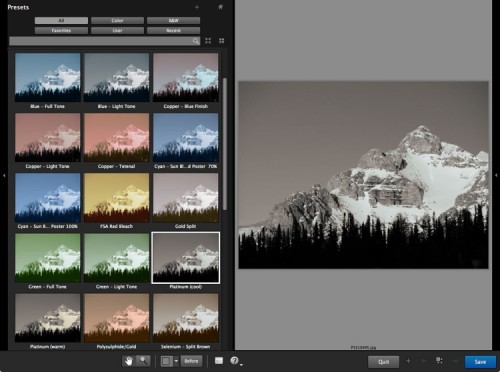
Task: Select the magnifier zoom tool
Action: [x=144, y=361]
